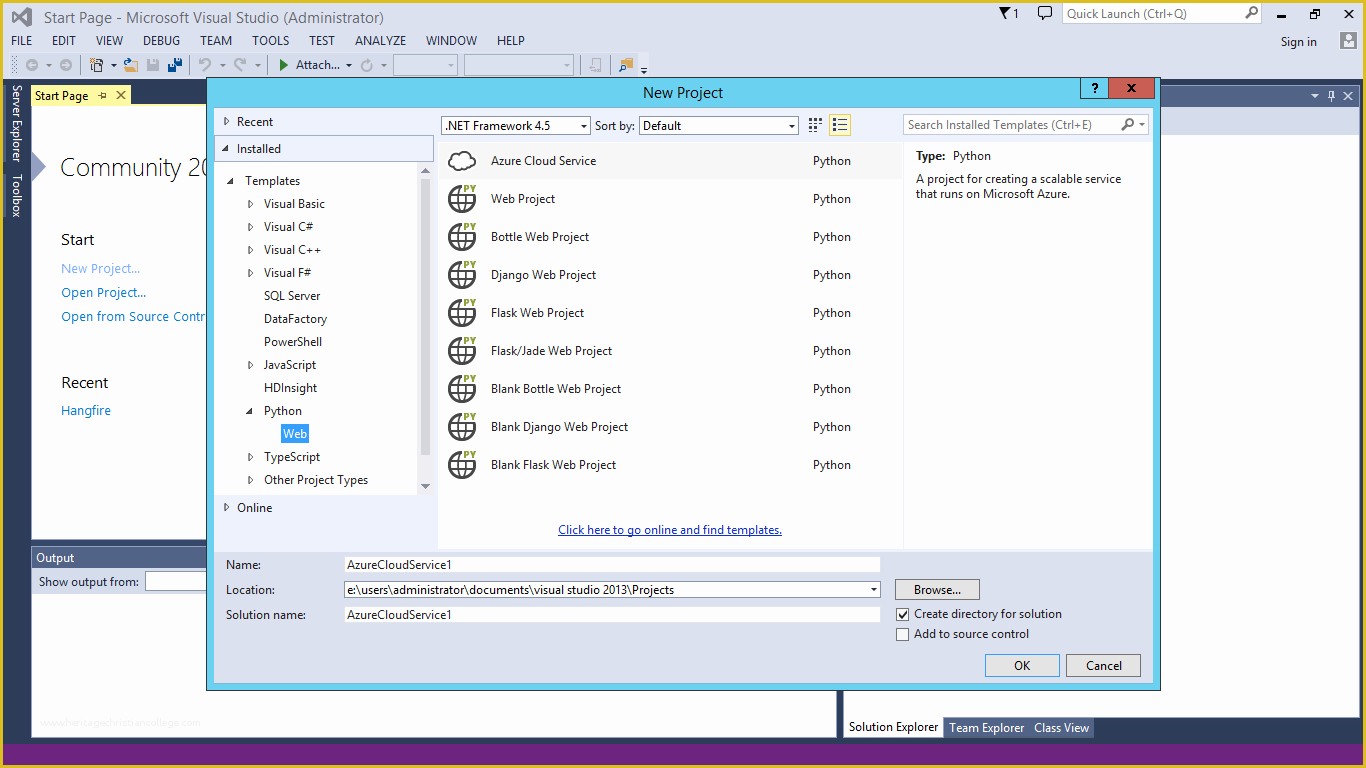1366x768 pixels.
Task: Expand the Visual C++ tree node
Action: click(251, 250)
